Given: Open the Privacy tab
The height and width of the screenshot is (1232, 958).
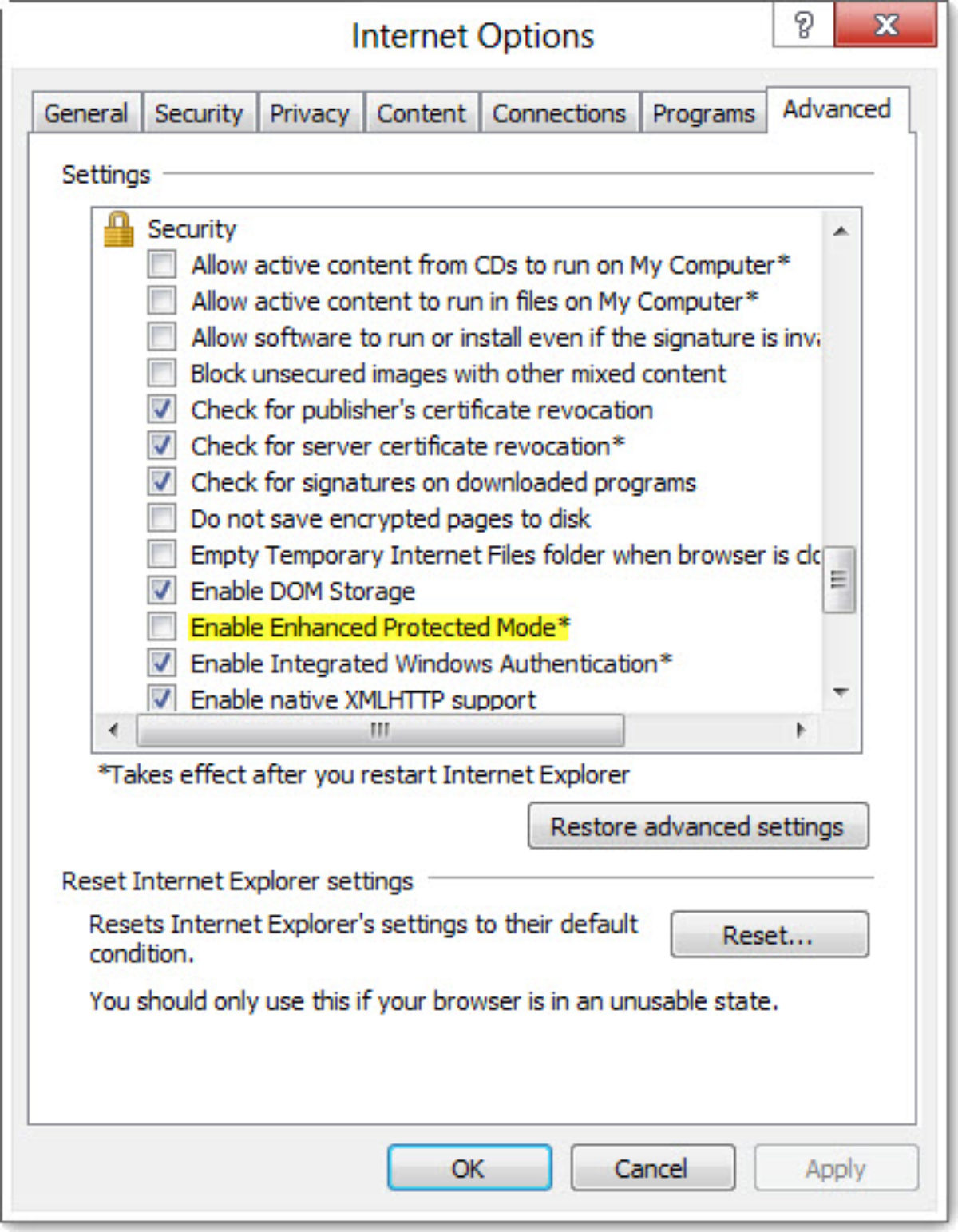Looking at the screenshot, I should 309,113.
